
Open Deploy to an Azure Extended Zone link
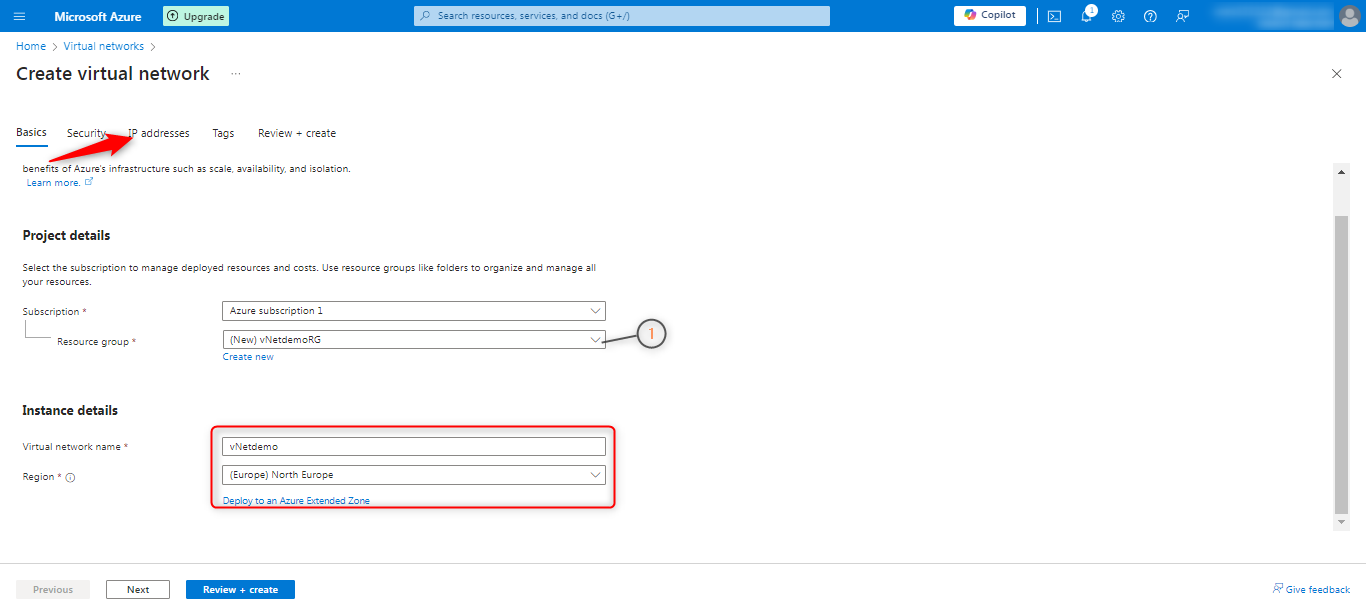(x=296, y=501)
